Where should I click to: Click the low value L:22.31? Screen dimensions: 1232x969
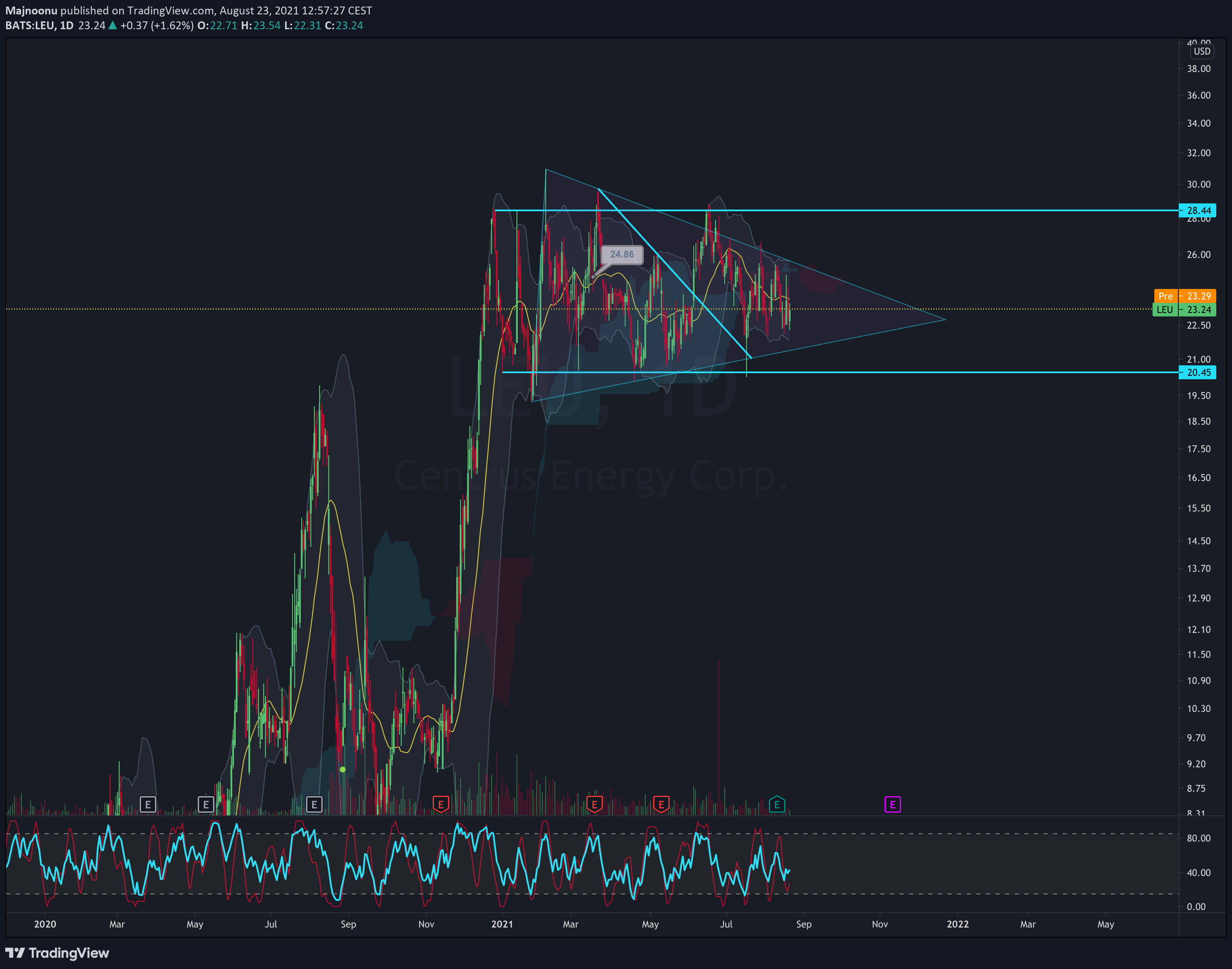click(303, 25)
